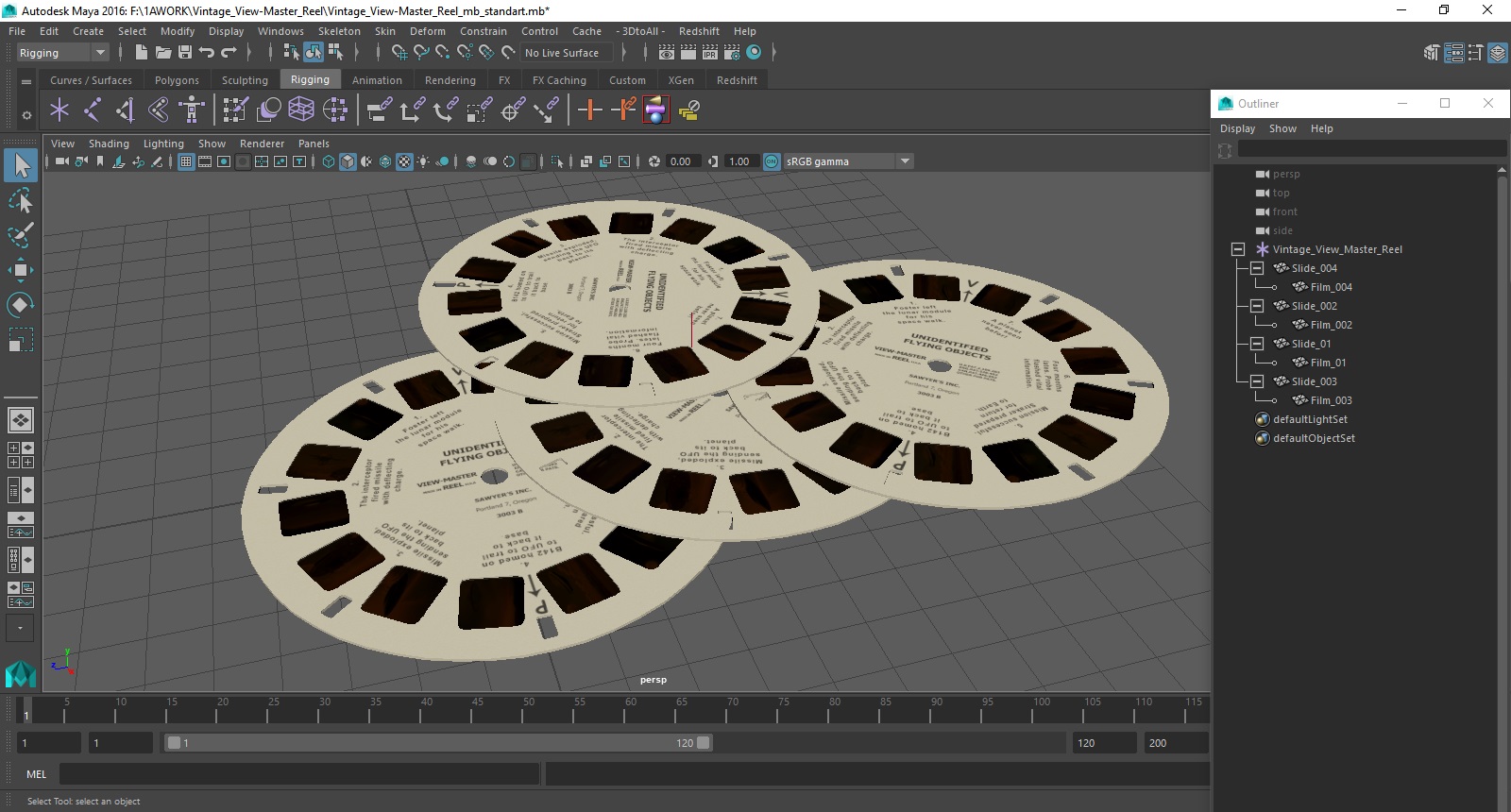Viewport: 1511px width, 812px height.
Task: Click the Set Key shelf icon
Action: click(589, 110)
